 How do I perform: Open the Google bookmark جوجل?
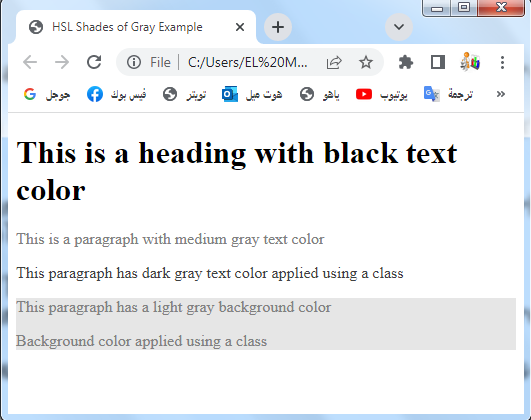pos(47,94)
